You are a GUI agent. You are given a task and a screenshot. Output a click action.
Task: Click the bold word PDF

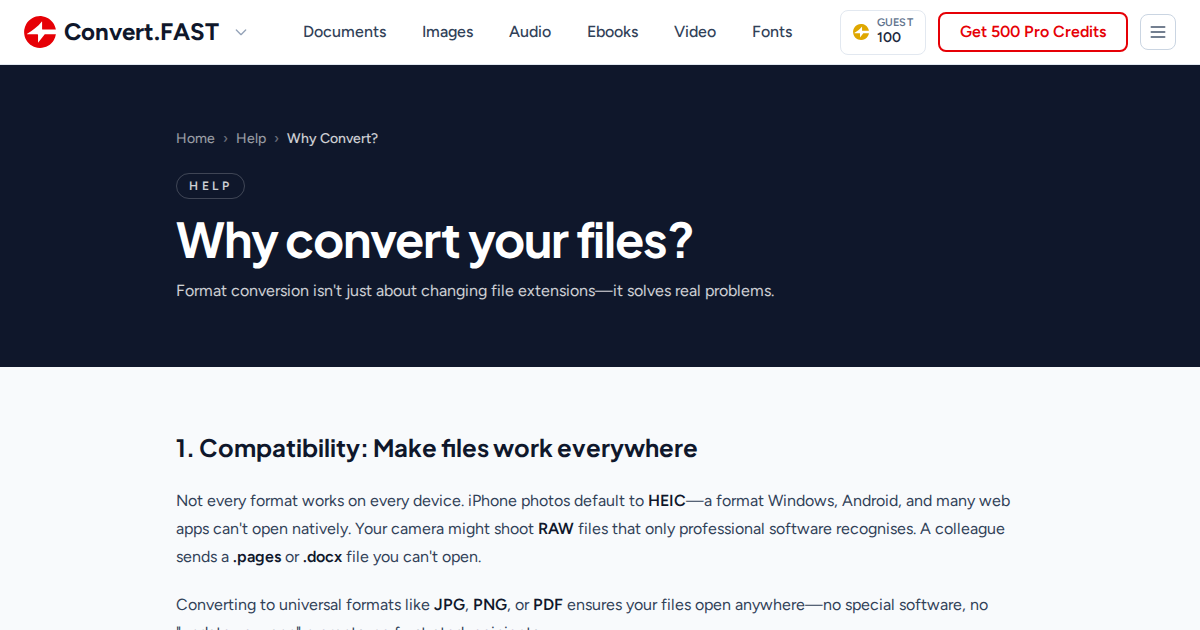click(548, 605)
